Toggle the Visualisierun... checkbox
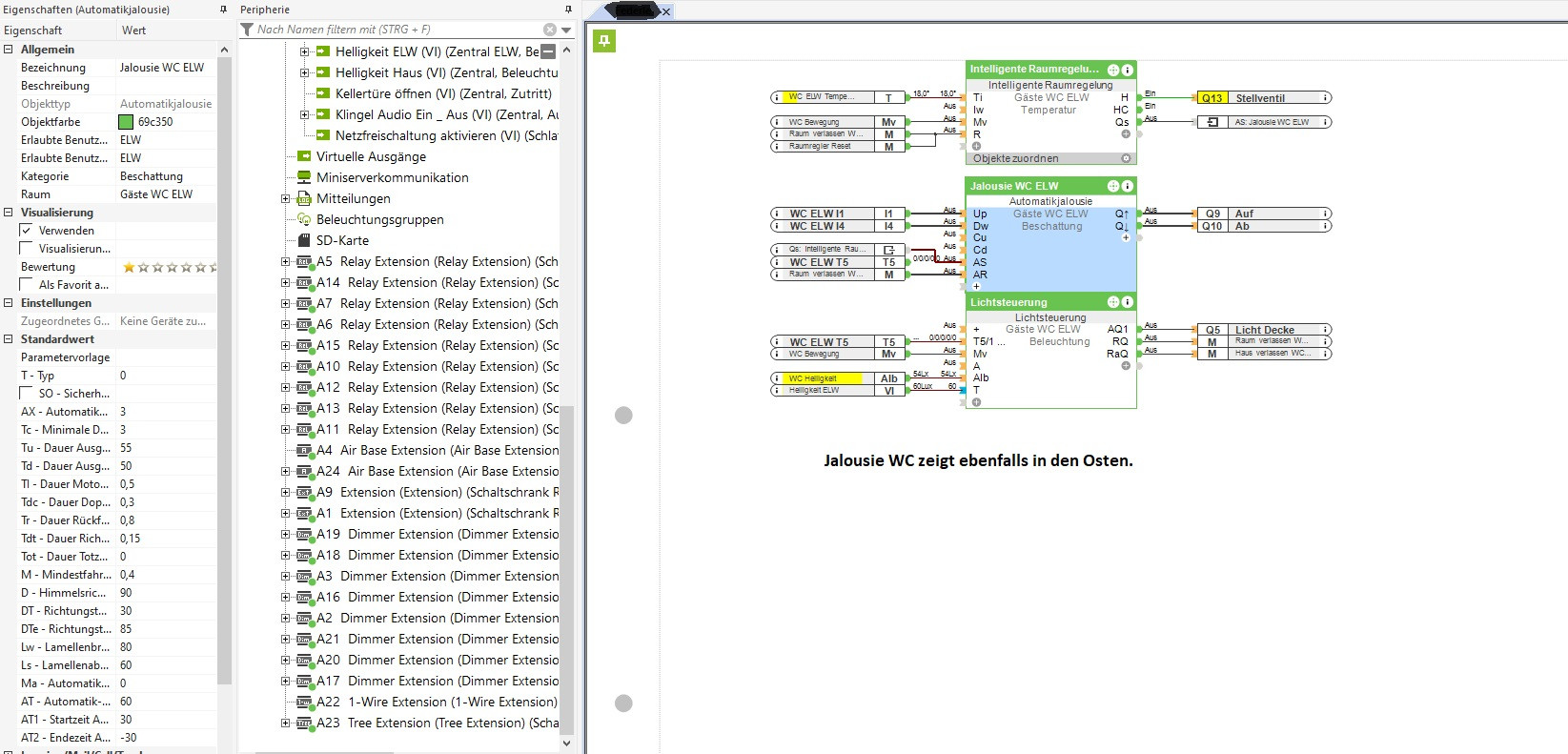The height and width of the screenshot is (754, 1568). point(27,249)
